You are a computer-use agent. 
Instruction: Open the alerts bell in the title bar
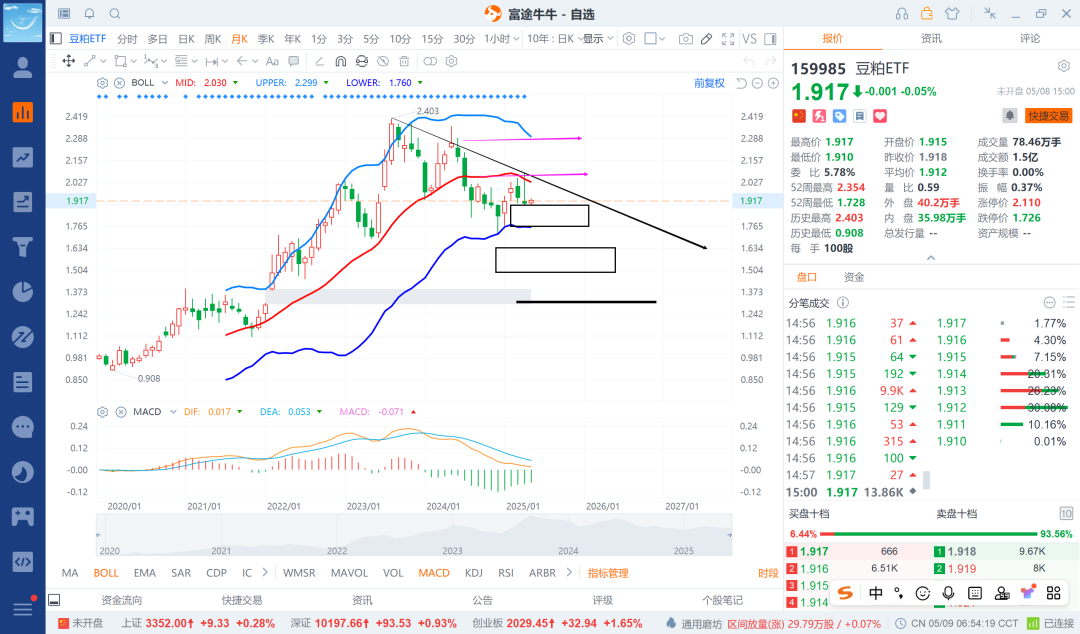tap(90, 14)
